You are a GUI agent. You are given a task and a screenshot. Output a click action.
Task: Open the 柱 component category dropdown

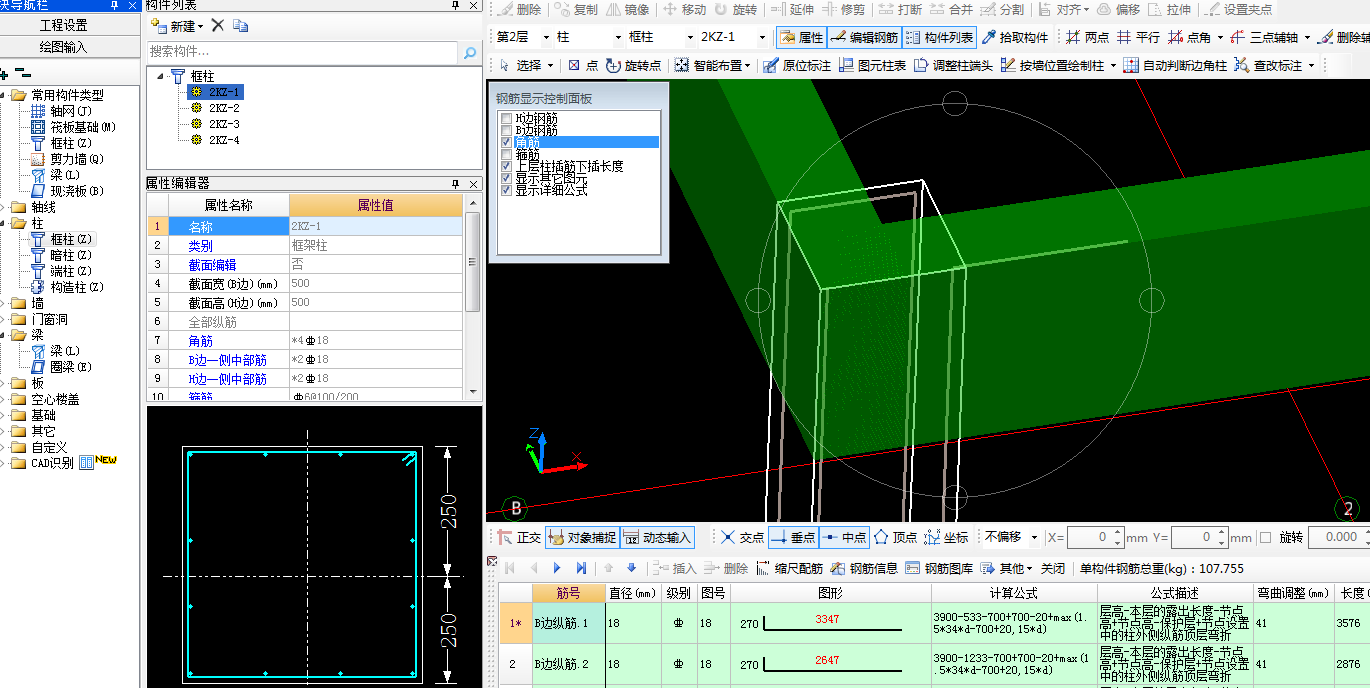tap(619, 38)
